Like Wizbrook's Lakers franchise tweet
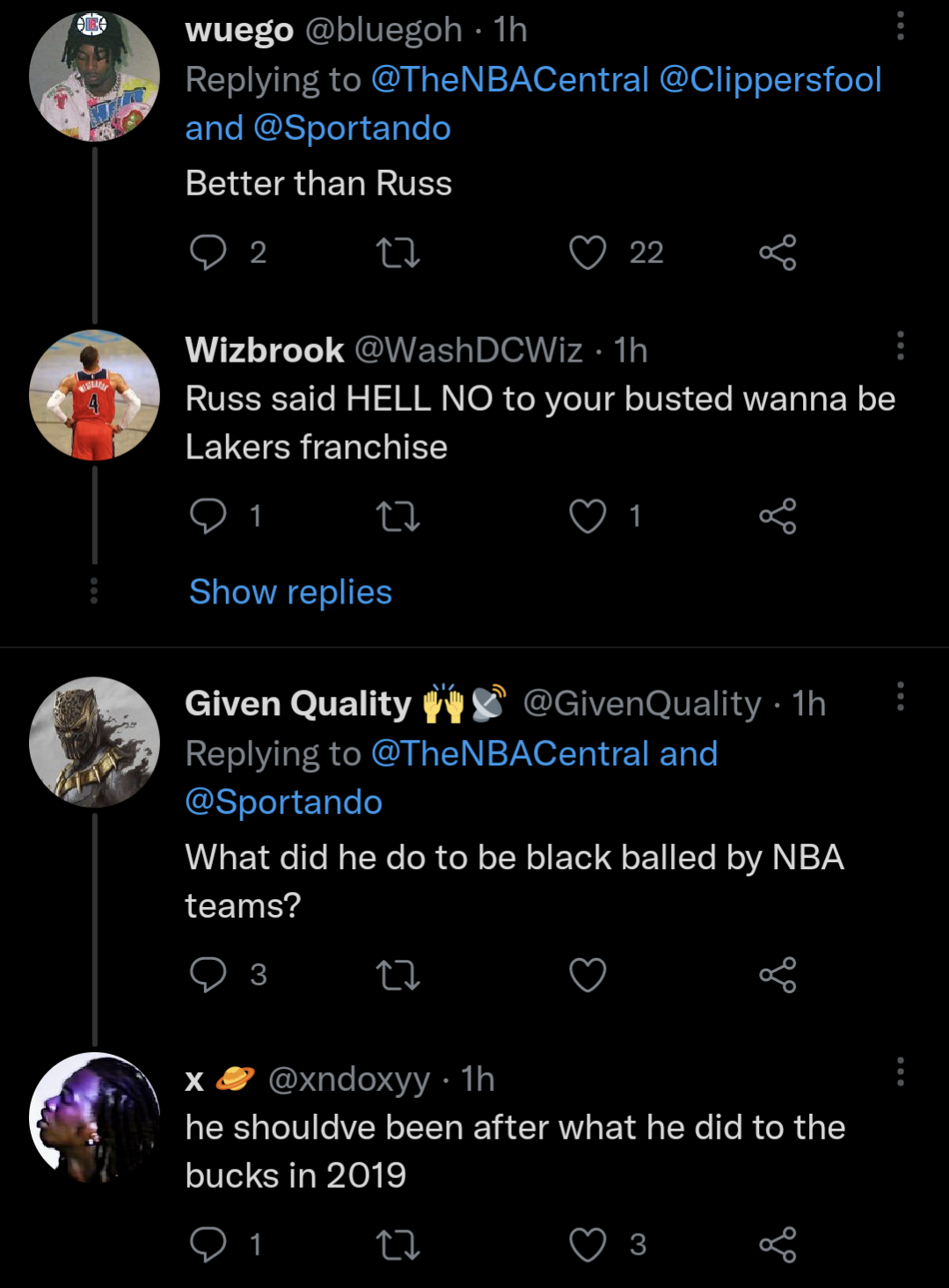 (588, 516)
